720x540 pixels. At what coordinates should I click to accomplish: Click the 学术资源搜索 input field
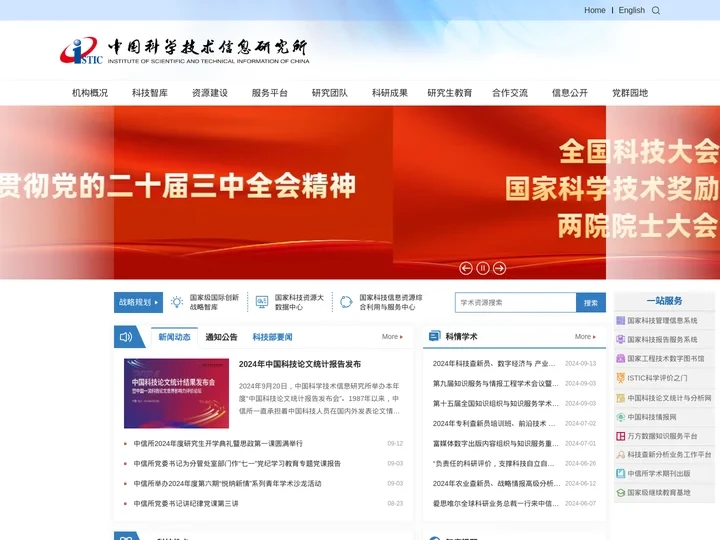click(515, 303)
